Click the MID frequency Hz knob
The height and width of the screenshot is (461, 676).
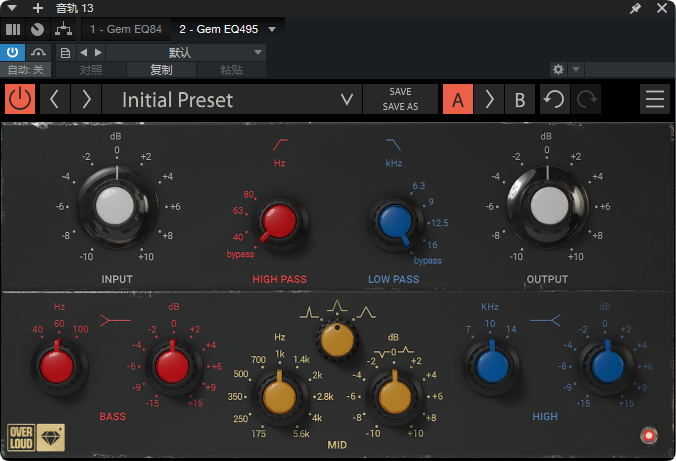(x=279, y=398)
